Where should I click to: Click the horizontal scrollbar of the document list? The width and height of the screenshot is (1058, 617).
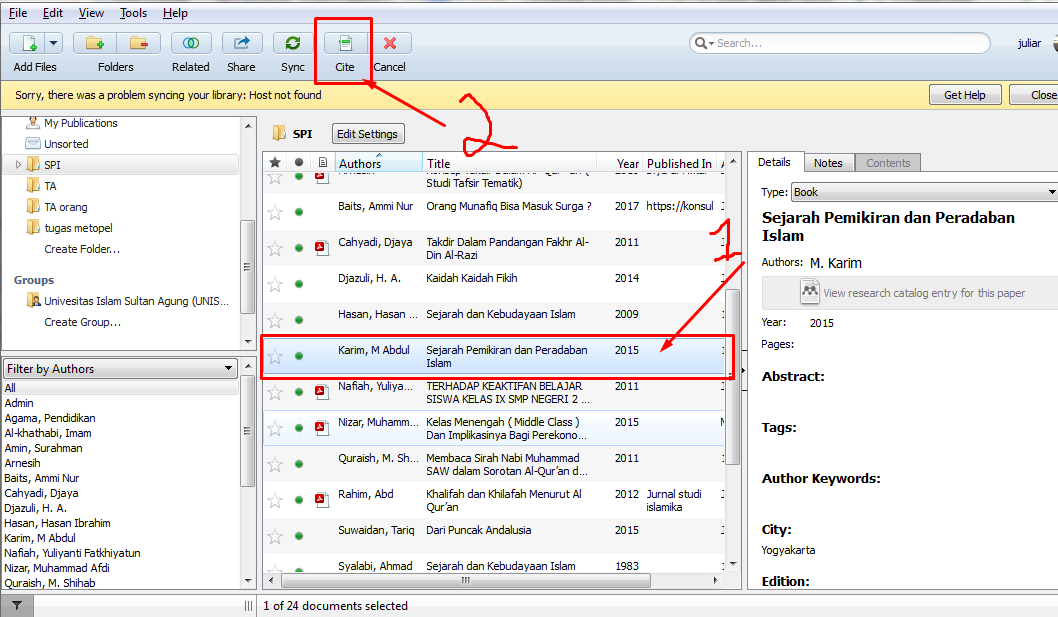coord(466,581)
